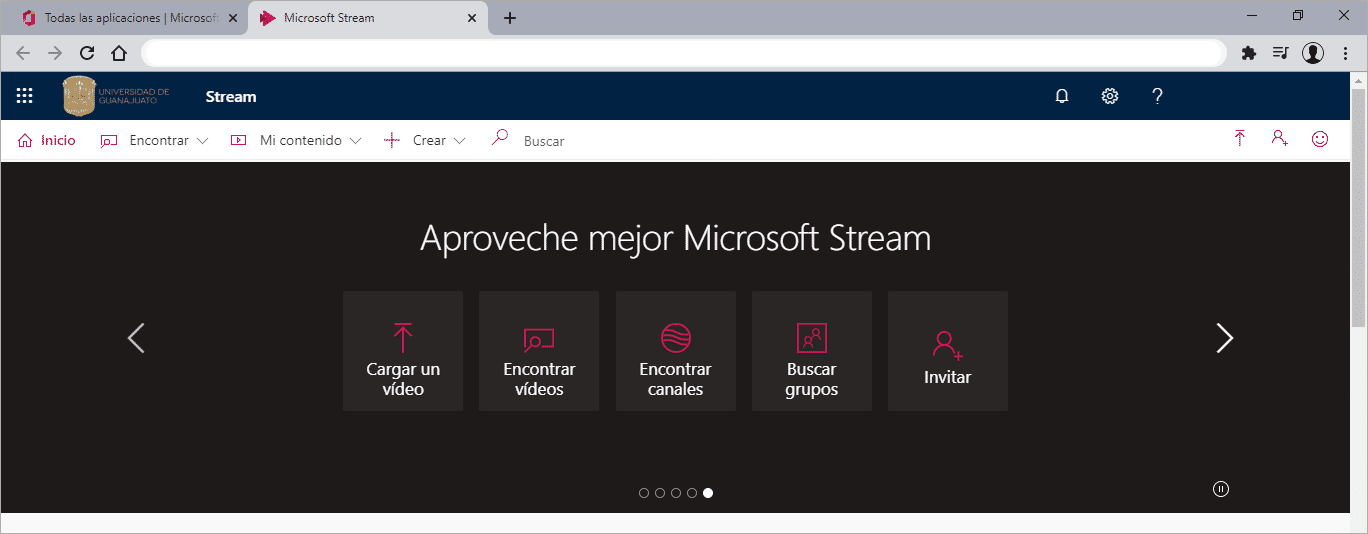Select the Invitar tile
Viewport: 1368px width, 534px height.
948,351
